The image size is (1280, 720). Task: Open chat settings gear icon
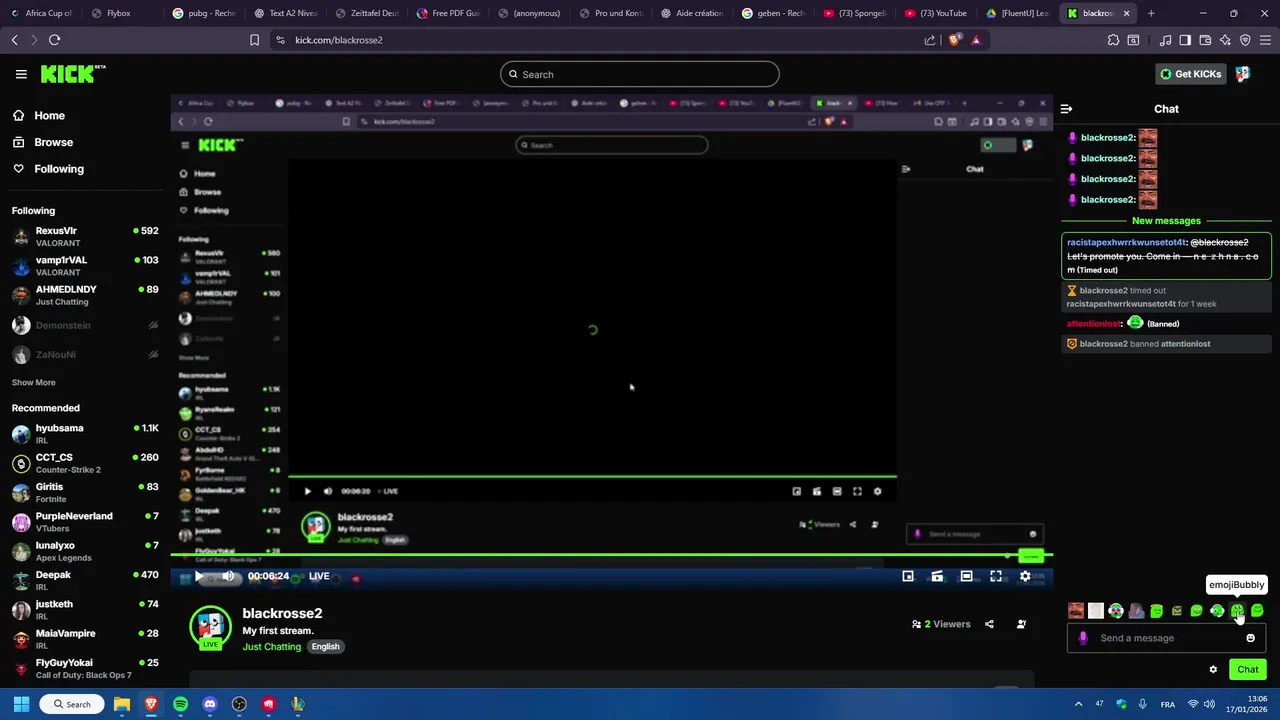point(1213,669)
